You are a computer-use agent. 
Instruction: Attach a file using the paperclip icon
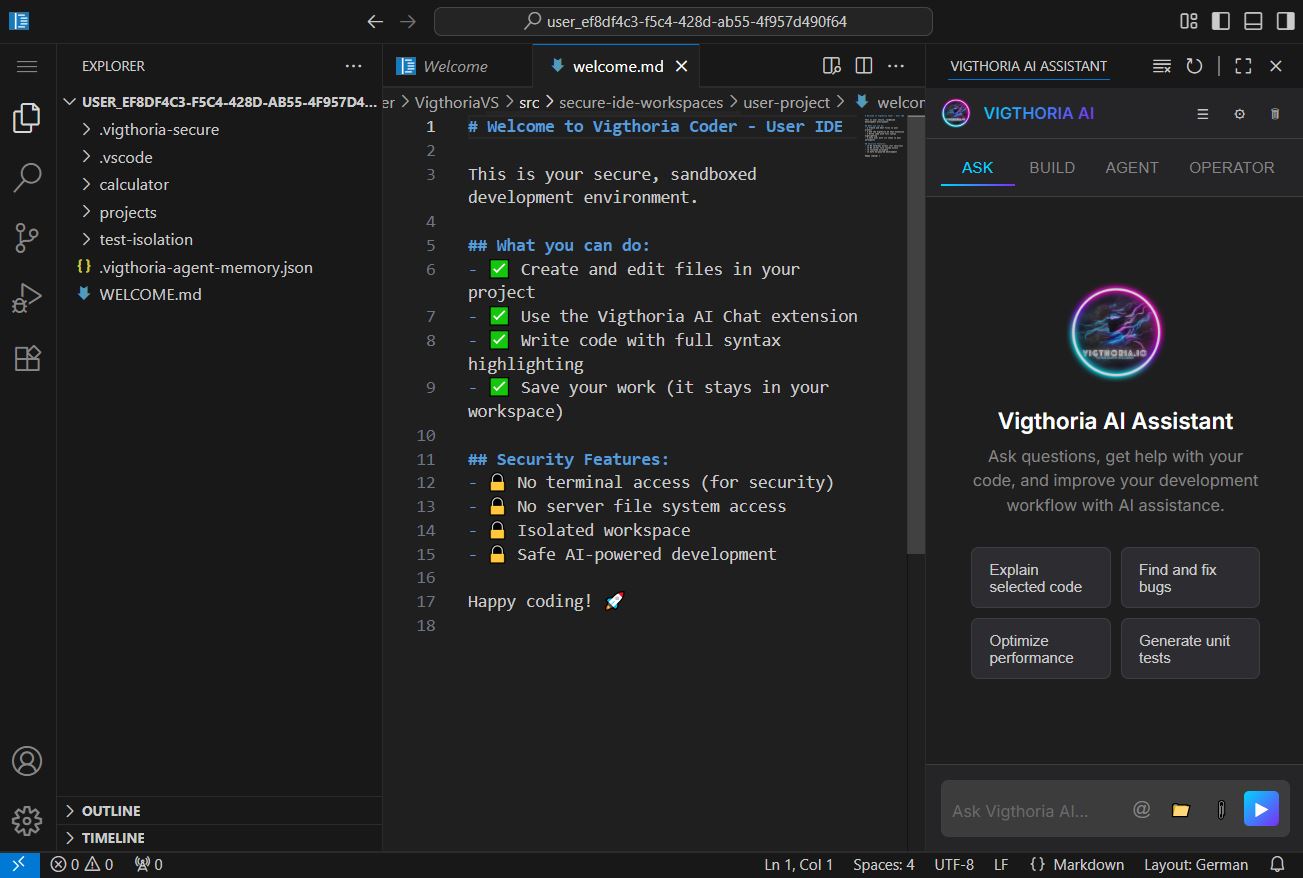(x=1221, y=808)
